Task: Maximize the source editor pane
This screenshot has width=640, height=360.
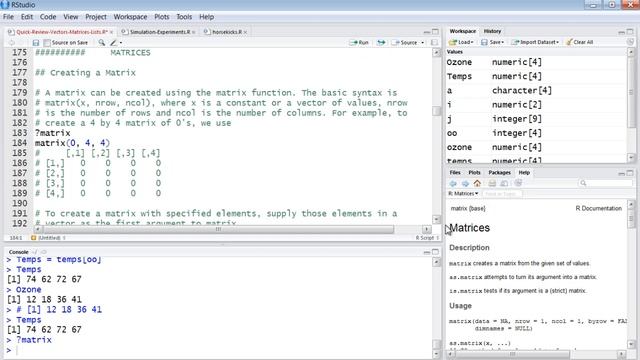Action: pyautogui.click(x=435, y=32)
